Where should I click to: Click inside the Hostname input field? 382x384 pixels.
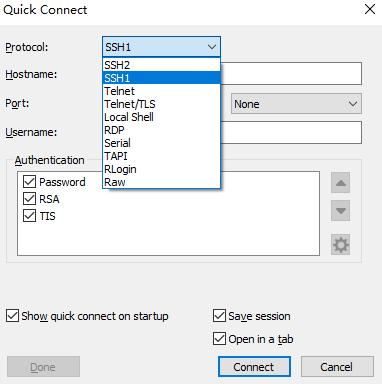click(291, 74)
